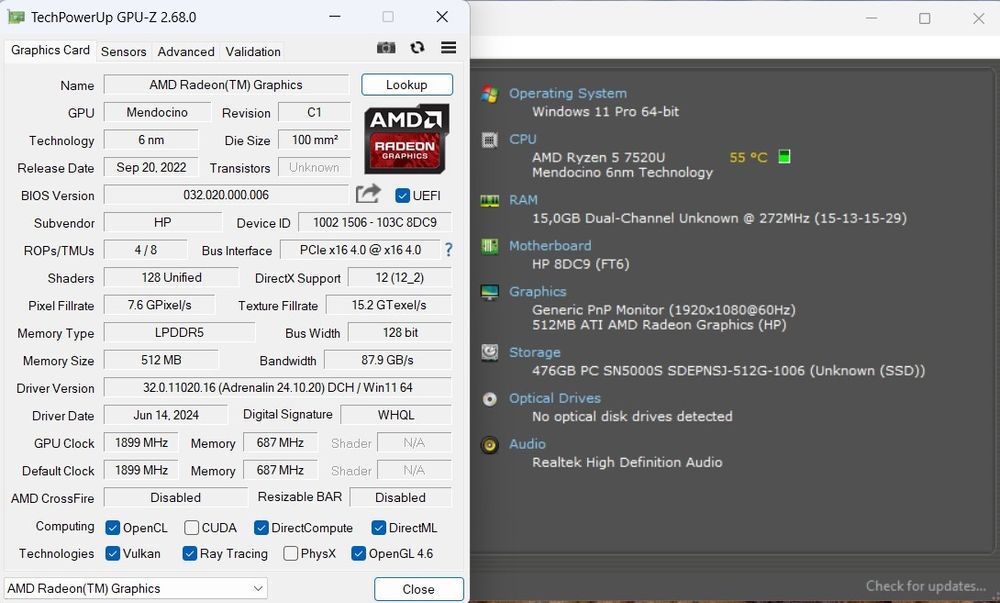Viewport: 1000px width, 603px height.
Task: Click the AMD Radeon Graphics logo
Action: [406, 139]
